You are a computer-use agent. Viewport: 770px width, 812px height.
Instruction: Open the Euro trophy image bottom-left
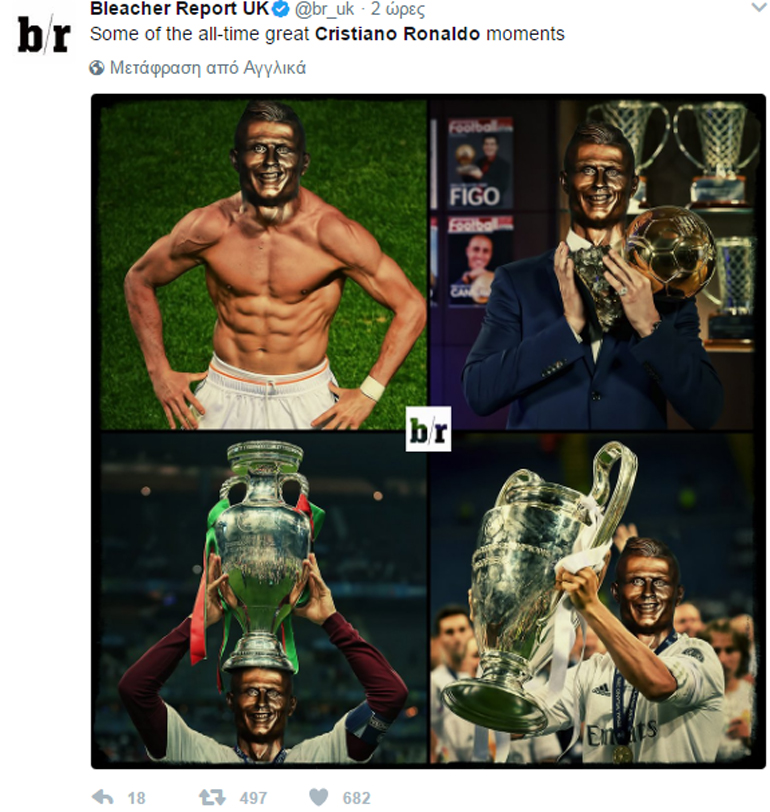(263, 598)
